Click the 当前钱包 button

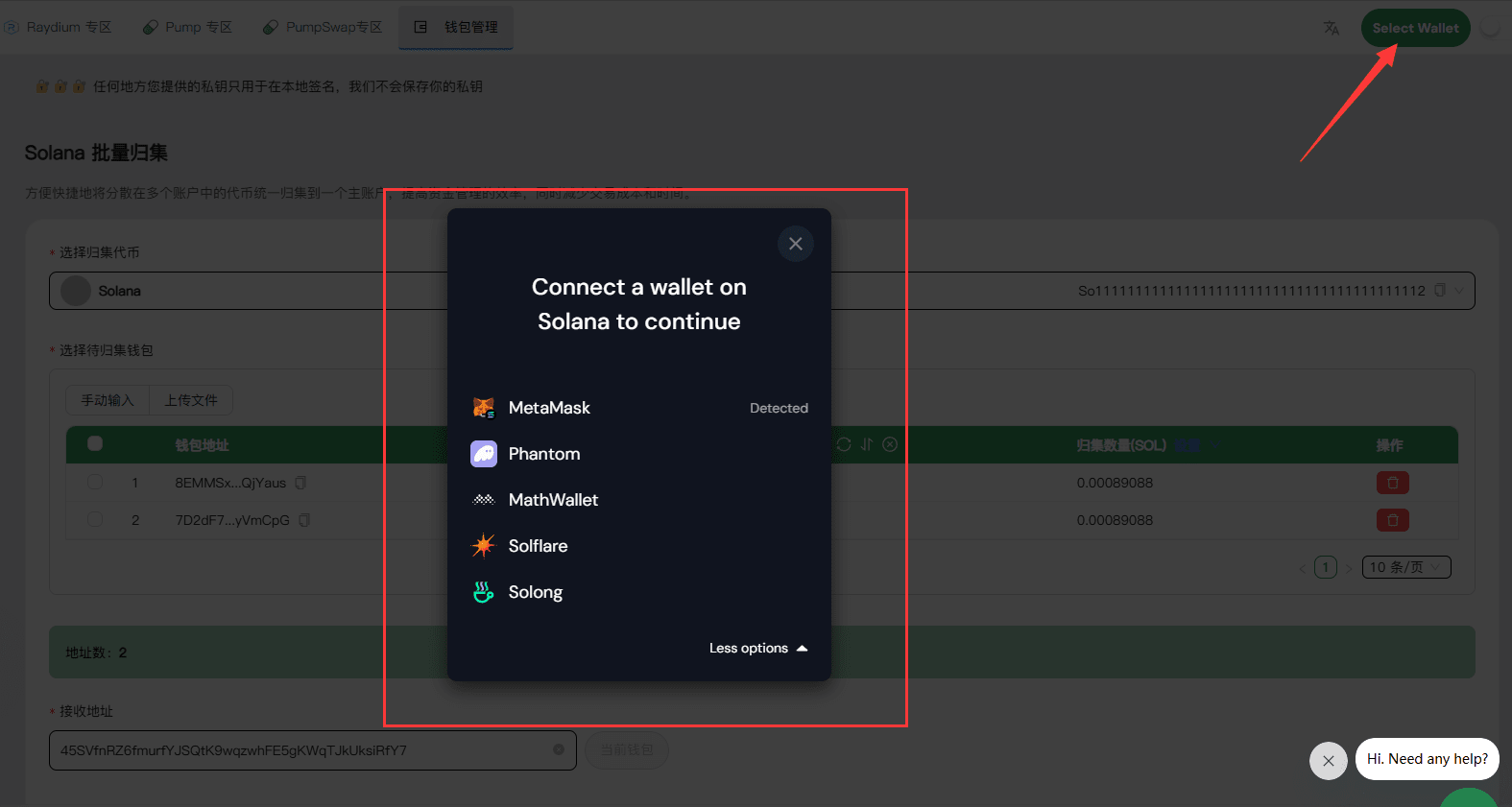coord(627,749)
